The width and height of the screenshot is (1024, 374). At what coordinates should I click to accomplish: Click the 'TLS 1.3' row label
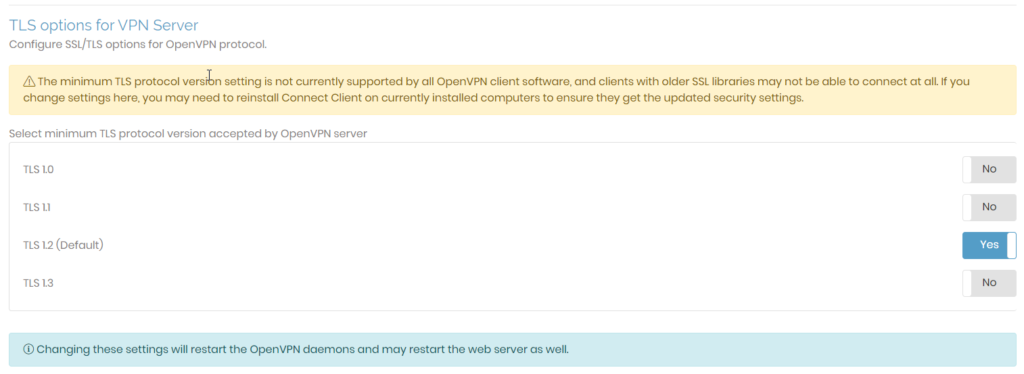click(x=38, y=283)
